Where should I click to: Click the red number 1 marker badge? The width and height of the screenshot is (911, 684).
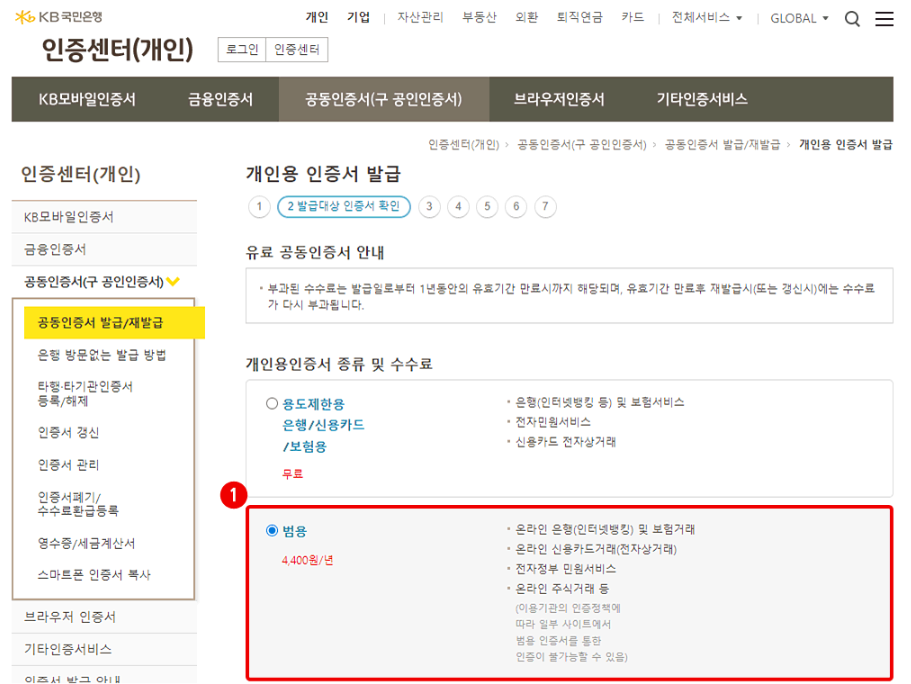click(234, 495)
